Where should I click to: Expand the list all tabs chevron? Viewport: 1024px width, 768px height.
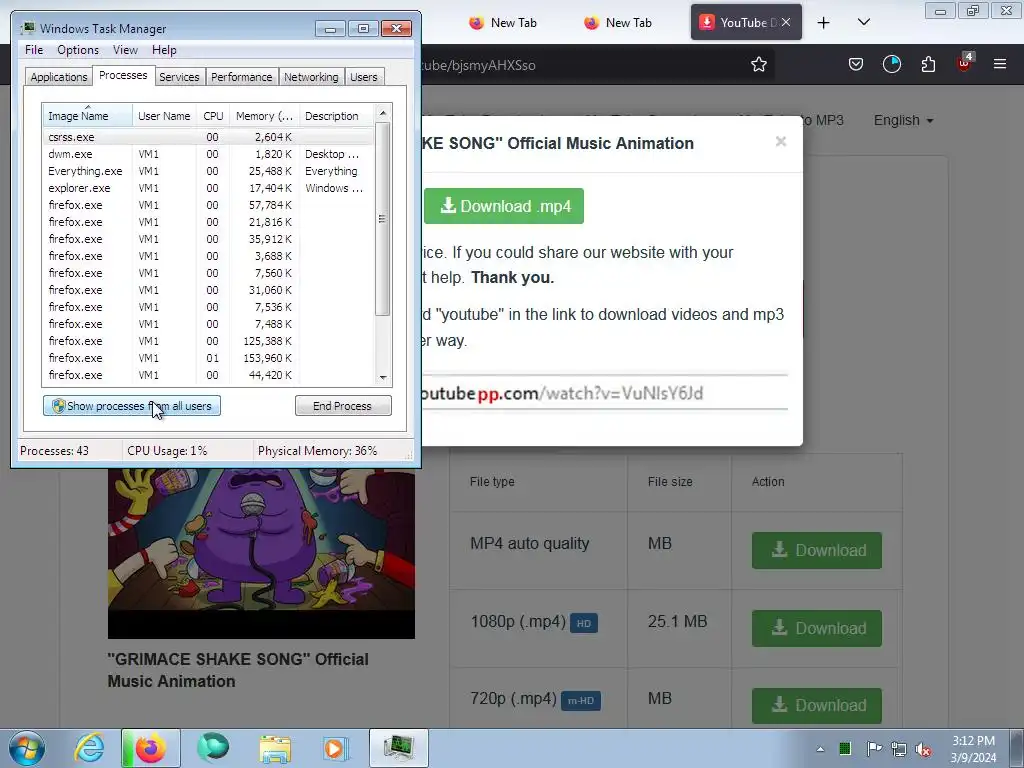[863, 22]
